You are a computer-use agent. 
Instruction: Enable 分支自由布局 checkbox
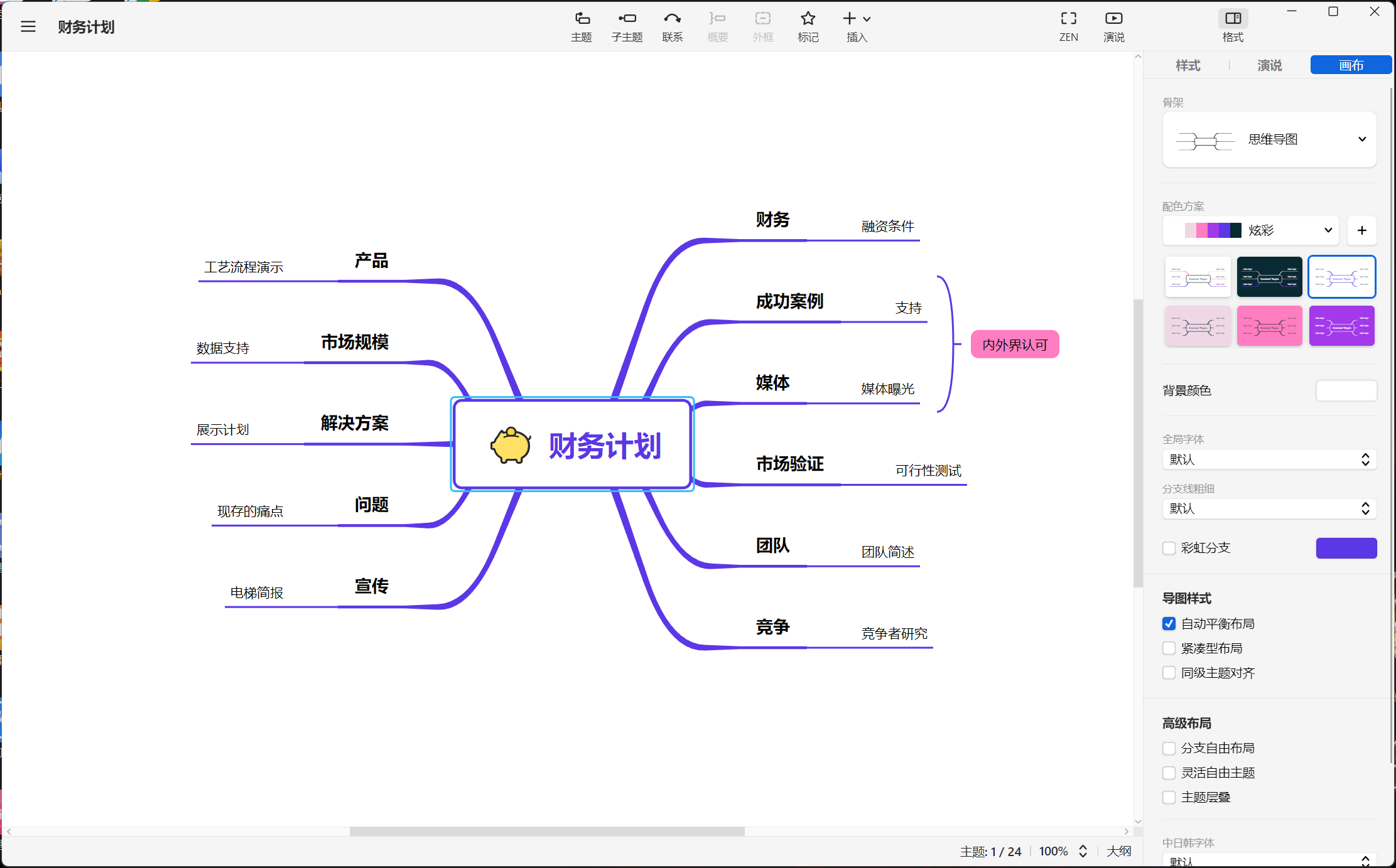(1169, 748)
